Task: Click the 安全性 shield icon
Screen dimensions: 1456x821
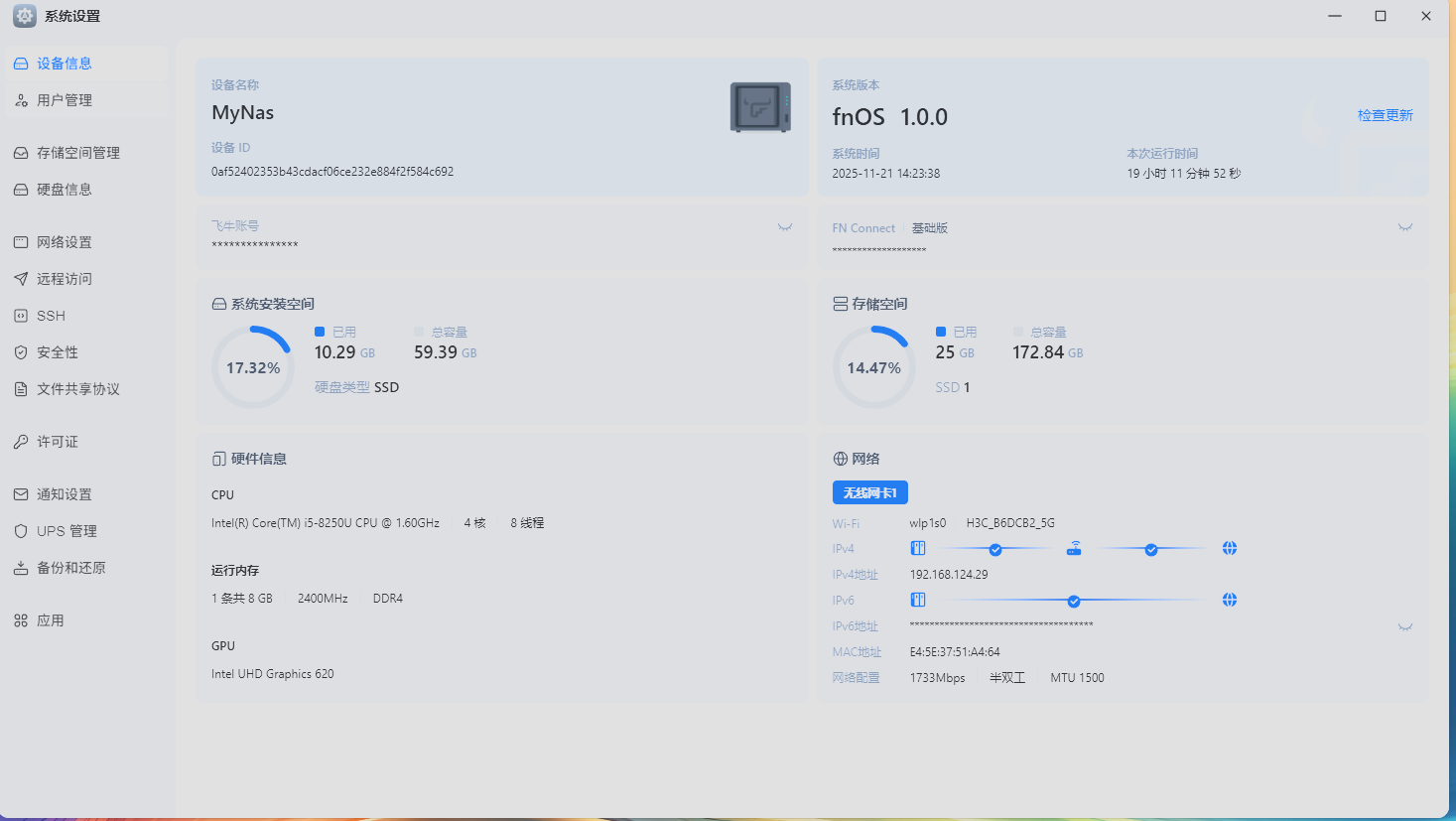Action: coord(21,352)
